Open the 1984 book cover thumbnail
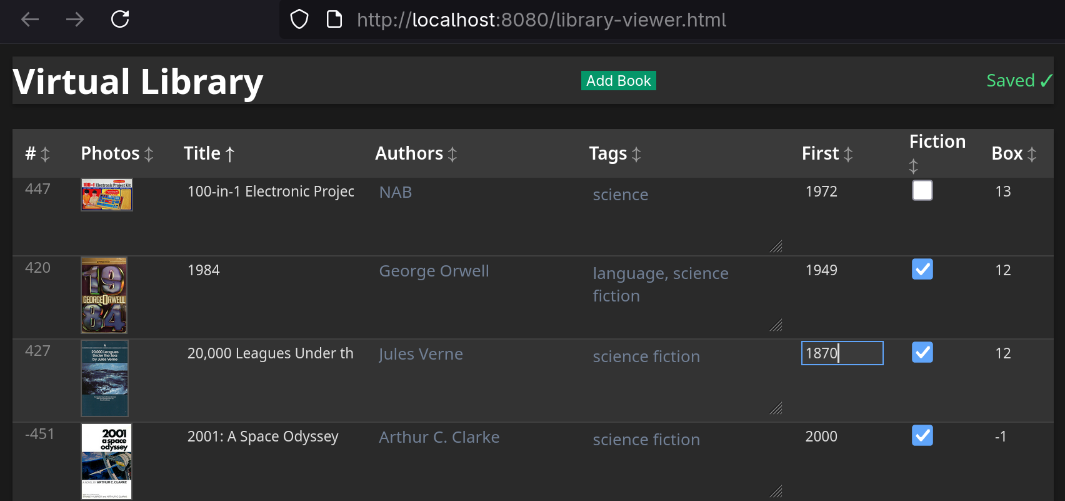This screenshot has width=1065, height=501. pyautogui.click(x=104, y=295)
